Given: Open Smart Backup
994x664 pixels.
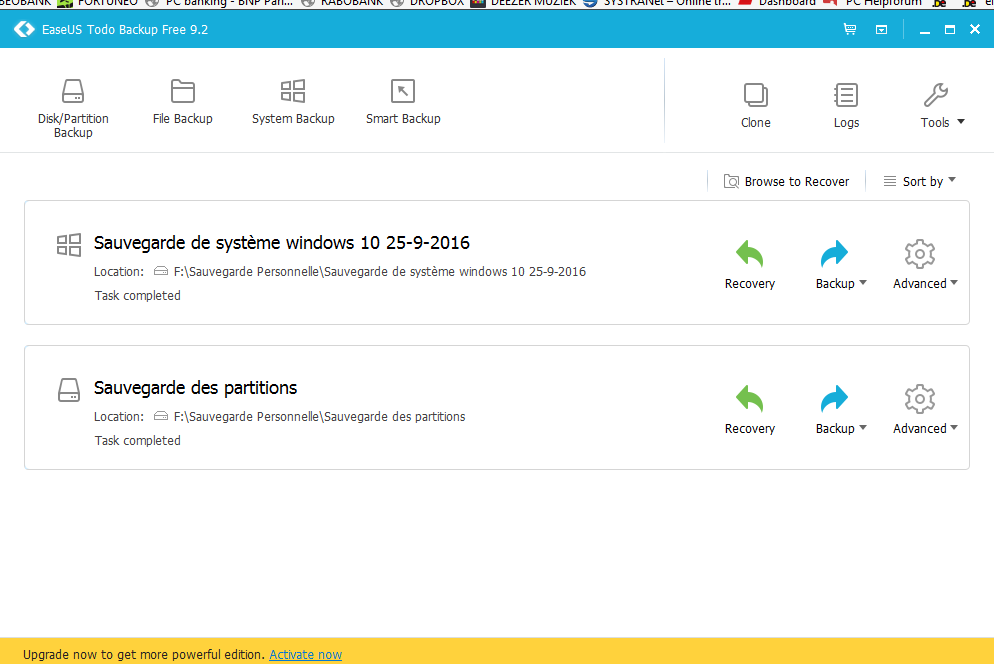Looking at the screenshot, I should pyautogui.click(x=403, y=101).
